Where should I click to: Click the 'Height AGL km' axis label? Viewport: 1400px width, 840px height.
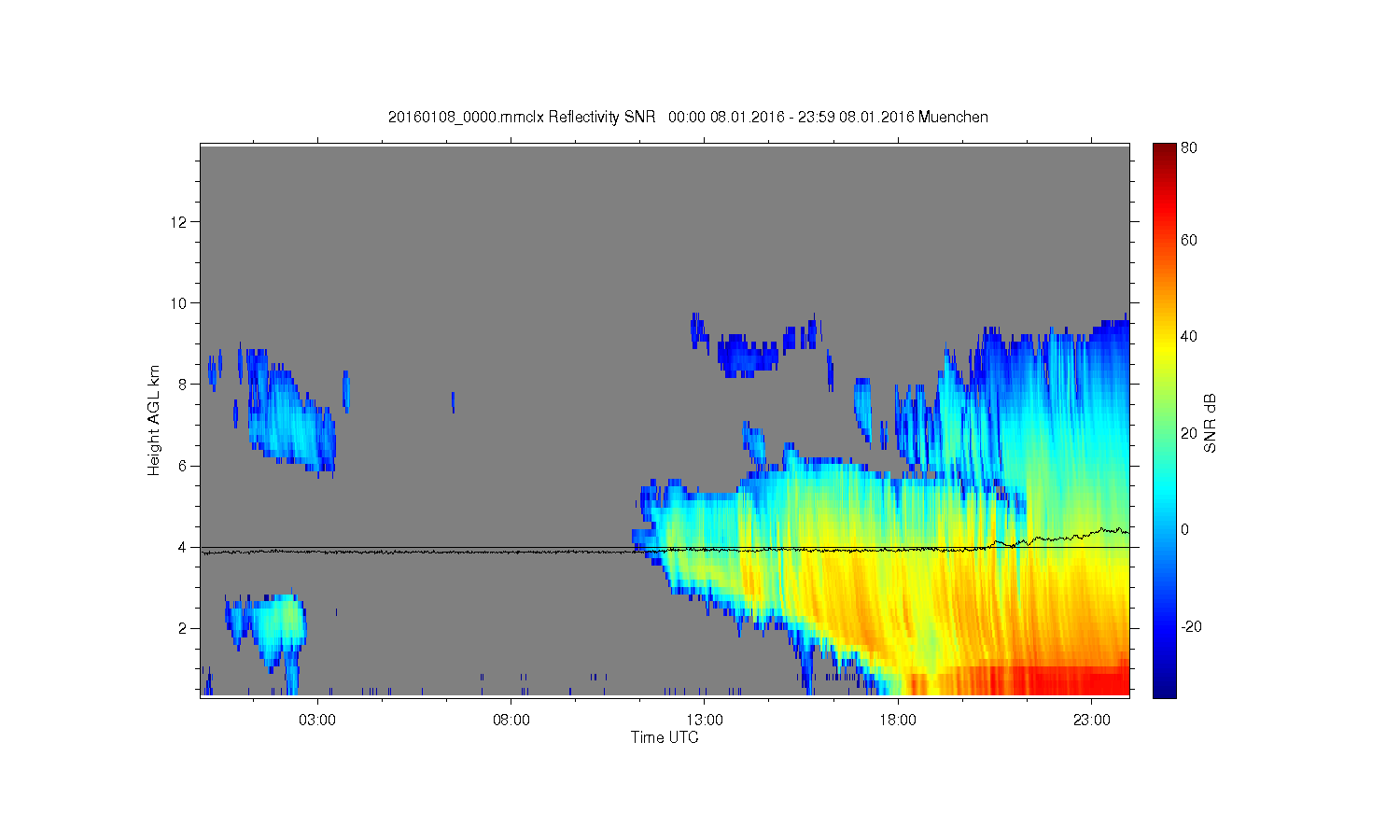153,420
